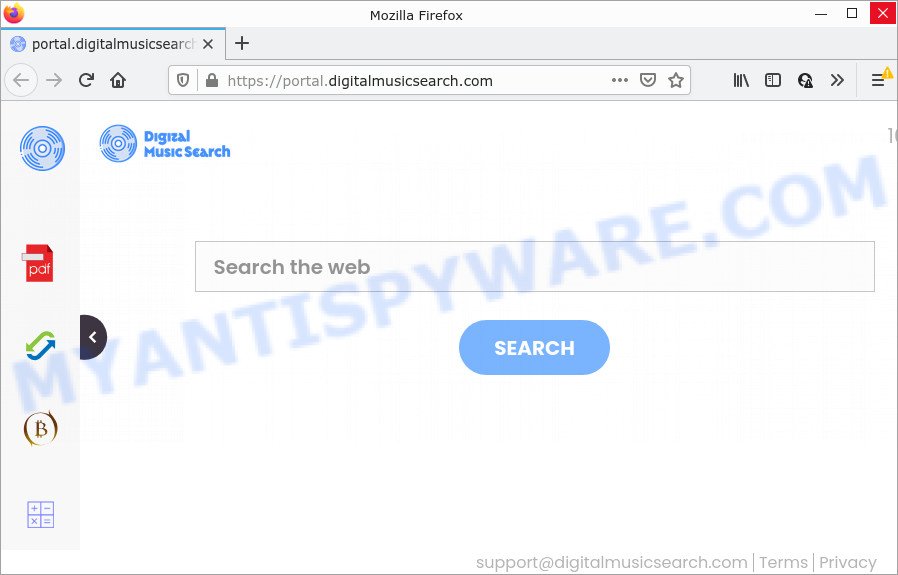This screenshot has width=898, height=575.
Task: Open the PDF tool in sidebar
Action: click(x=40, y=263)
